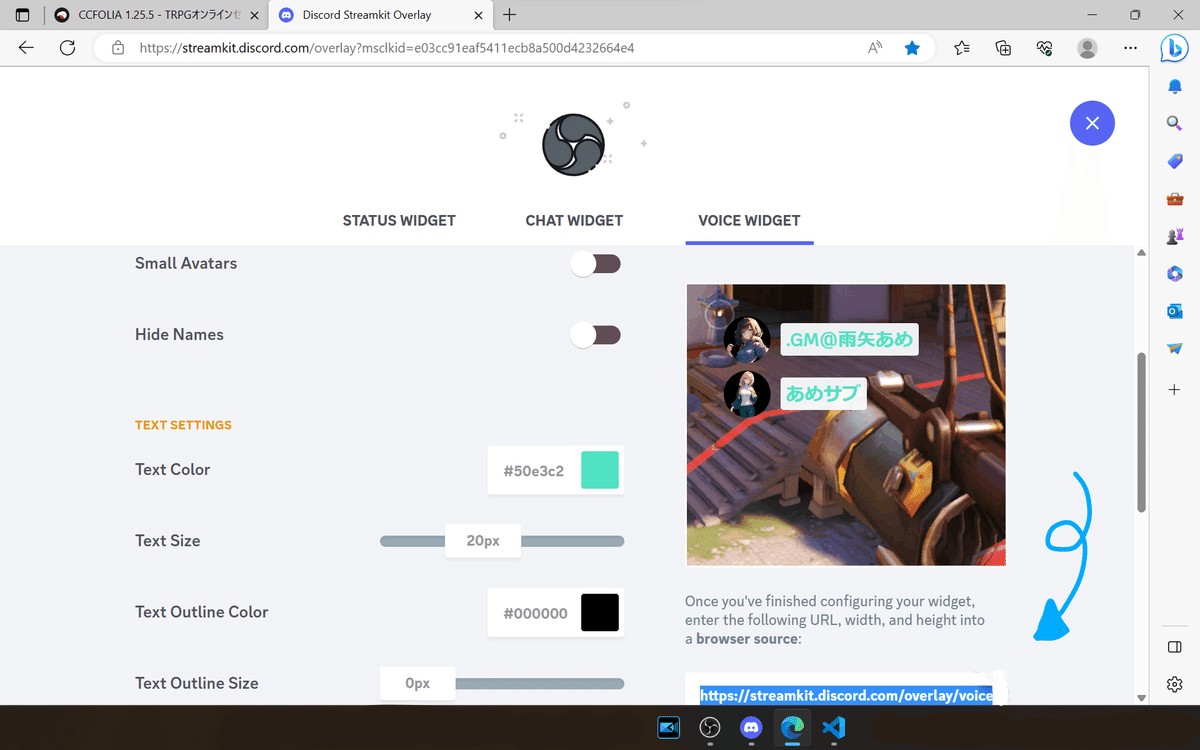Screen dimensions: 1200x750
Task: Close the Streamkit overlay with the purple X
Action: click(x=1092, y=124)
